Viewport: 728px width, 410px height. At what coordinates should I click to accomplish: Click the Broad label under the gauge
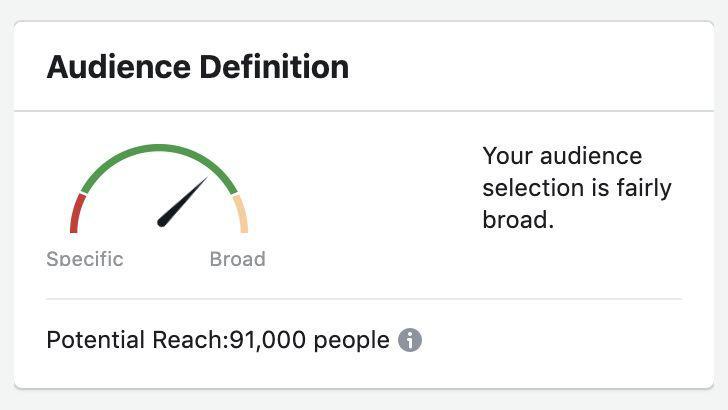point(238,259)
